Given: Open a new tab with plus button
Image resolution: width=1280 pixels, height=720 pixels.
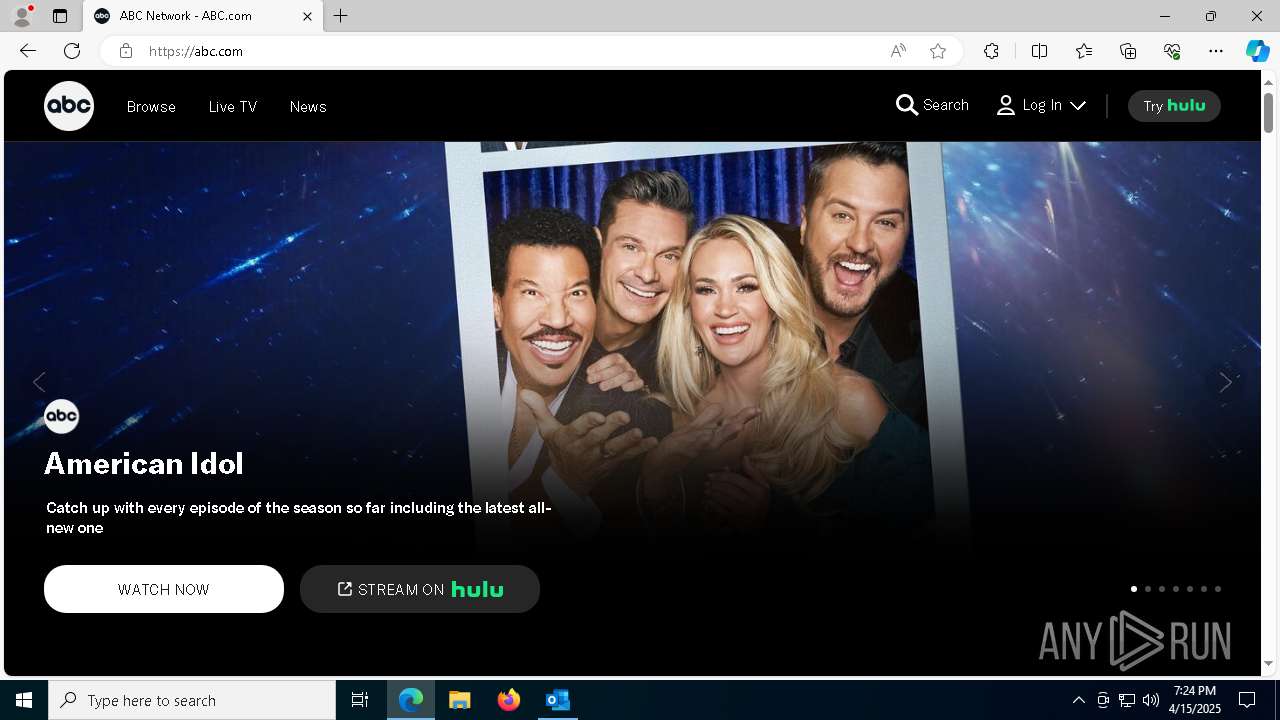Looking at the screenshot, I should tap(341, 16).
